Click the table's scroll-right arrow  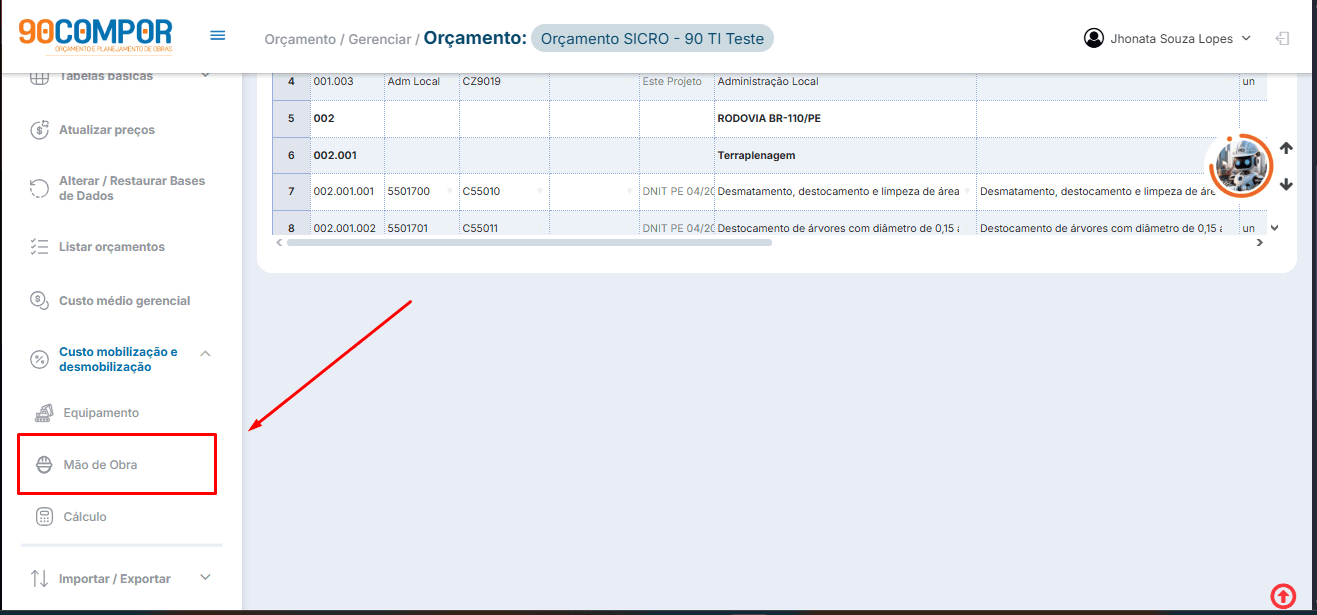point(1260,242)
